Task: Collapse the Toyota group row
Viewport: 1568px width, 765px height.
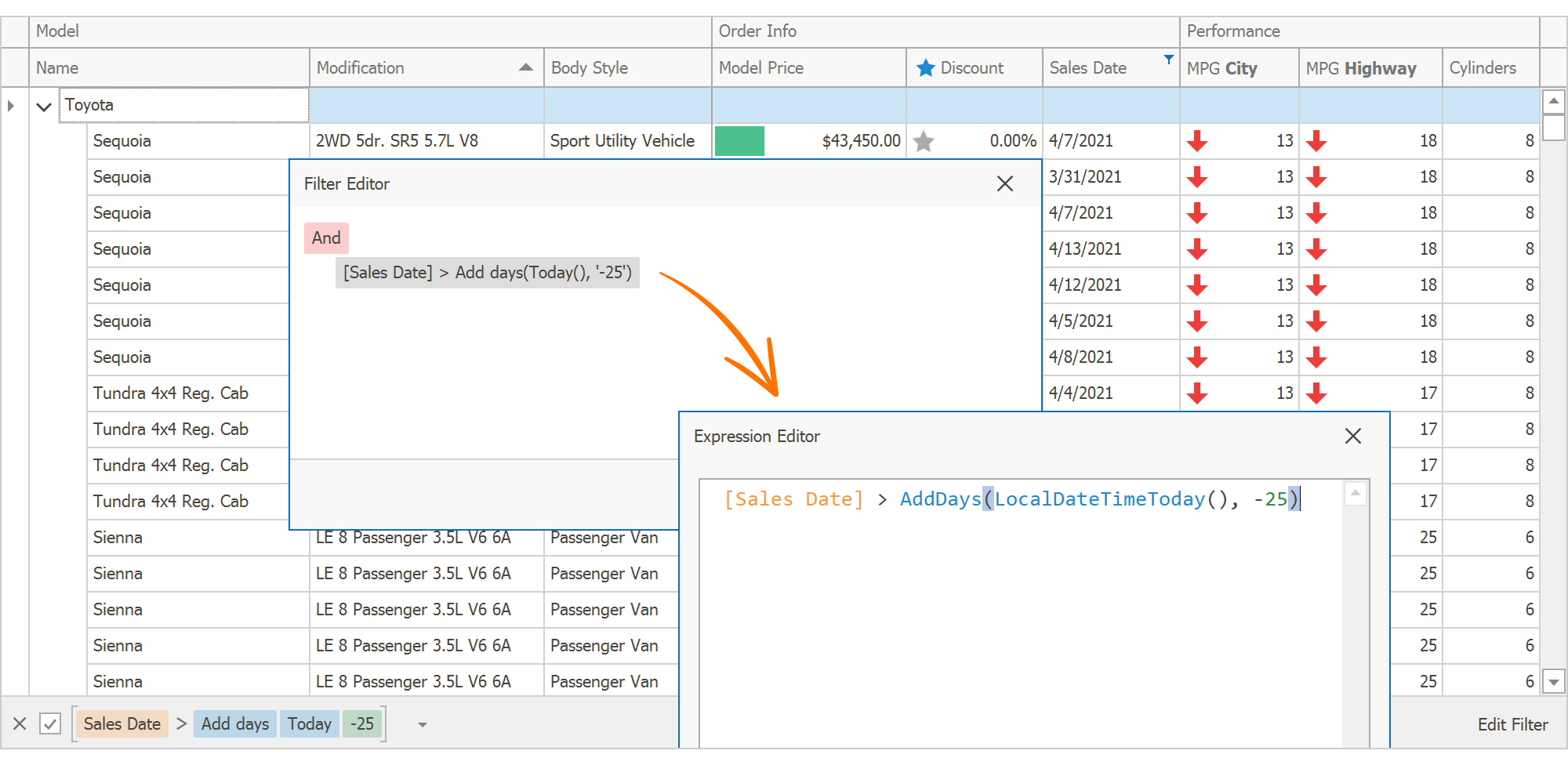Action: (44, 105)
